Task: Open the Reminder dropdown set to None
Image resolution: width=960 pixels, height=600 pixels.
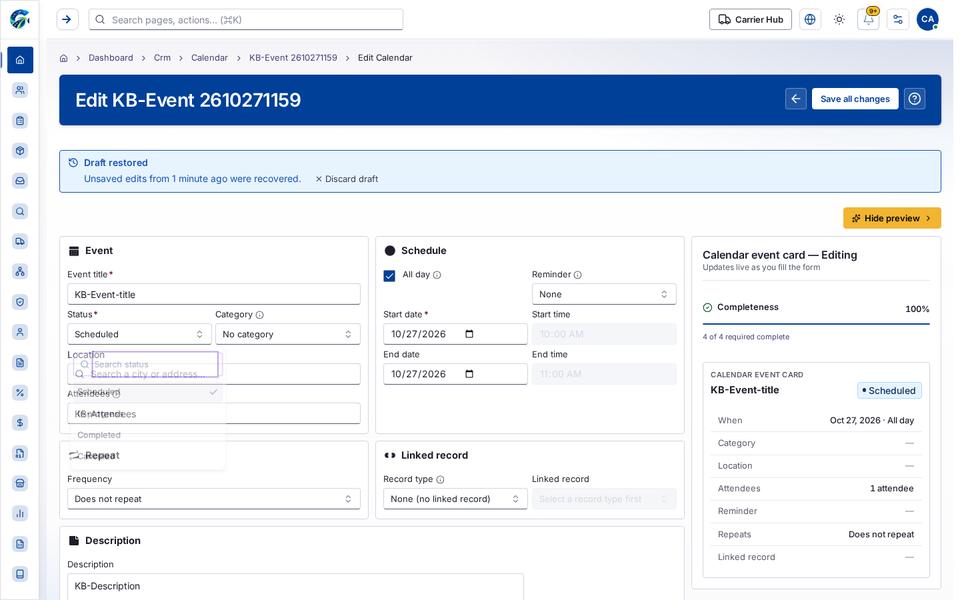Action: (604, 294)
